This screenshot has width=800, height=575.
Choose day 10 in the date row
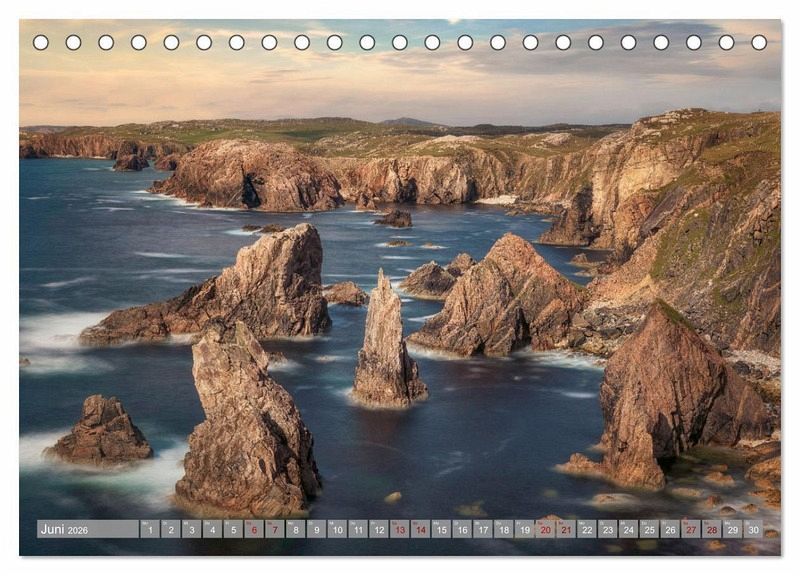(x=337, y=529)
